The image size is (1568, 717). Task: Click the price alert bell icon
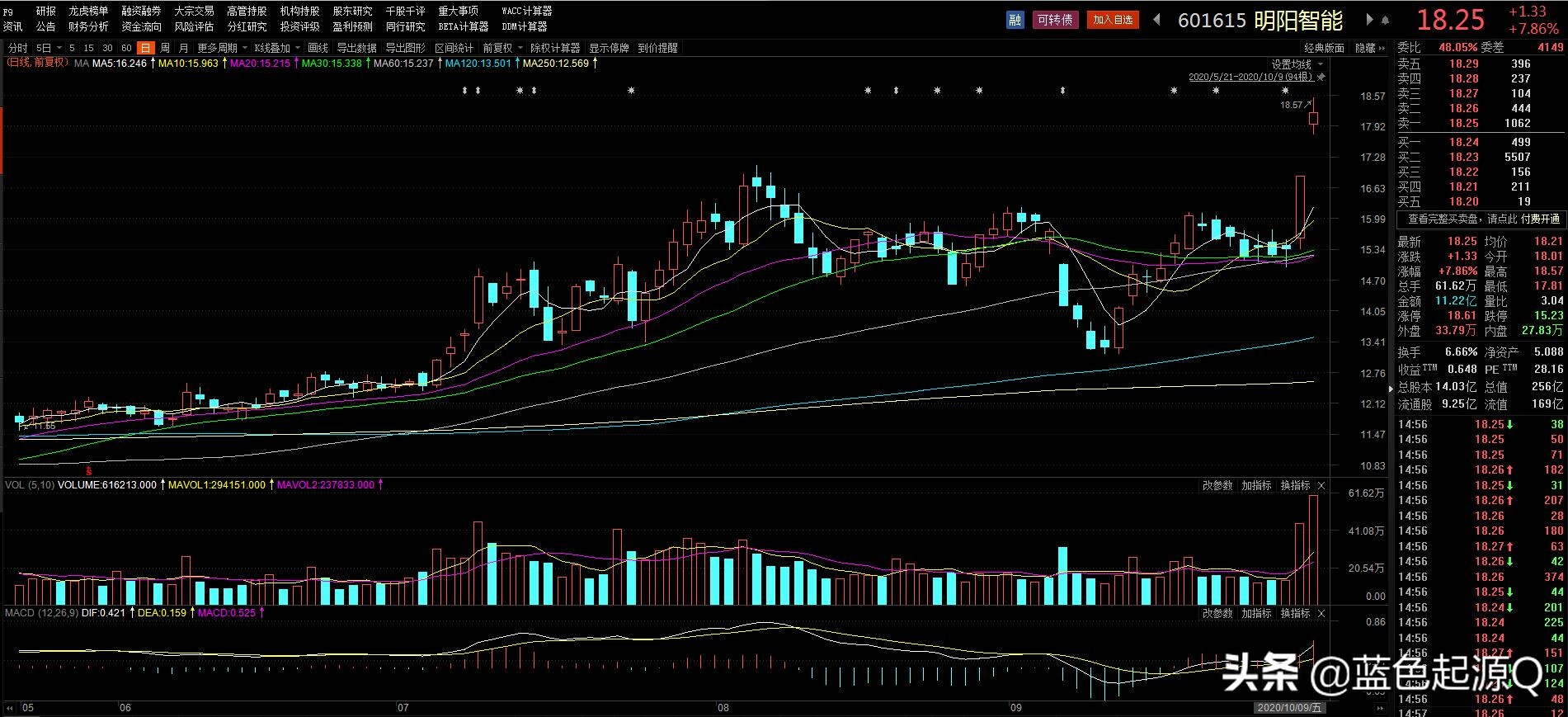tap(1386, 21)
